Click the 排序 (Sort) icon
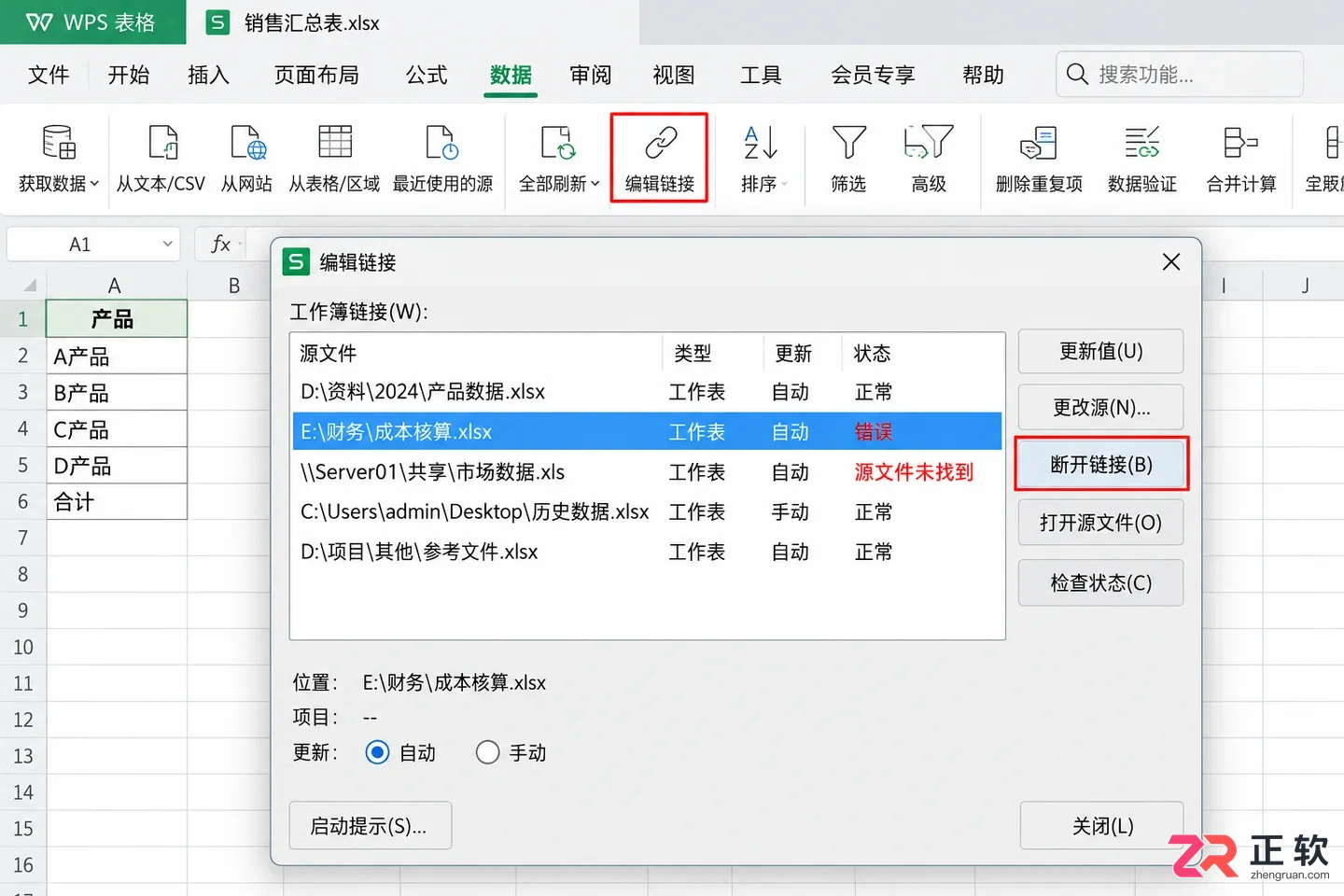Image resolution: width=1344 pixels, height=896 pixels. point(761,143)
